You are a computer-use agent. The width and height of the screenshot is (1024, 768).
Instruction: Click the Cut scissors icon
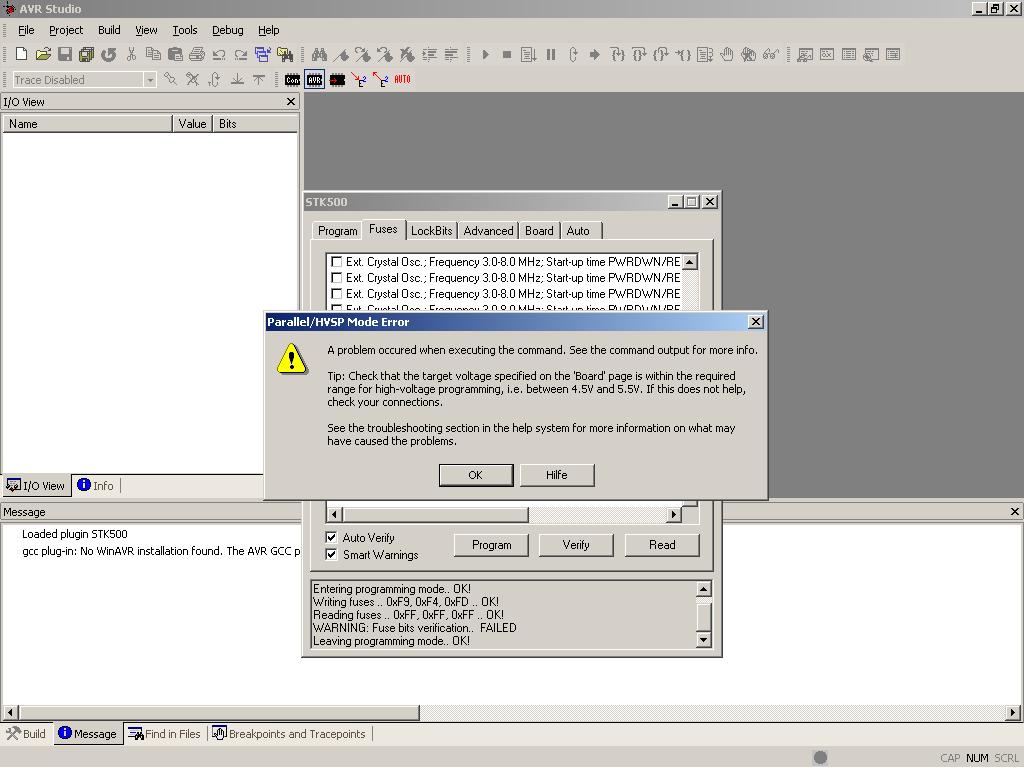(x=131, y=54)
